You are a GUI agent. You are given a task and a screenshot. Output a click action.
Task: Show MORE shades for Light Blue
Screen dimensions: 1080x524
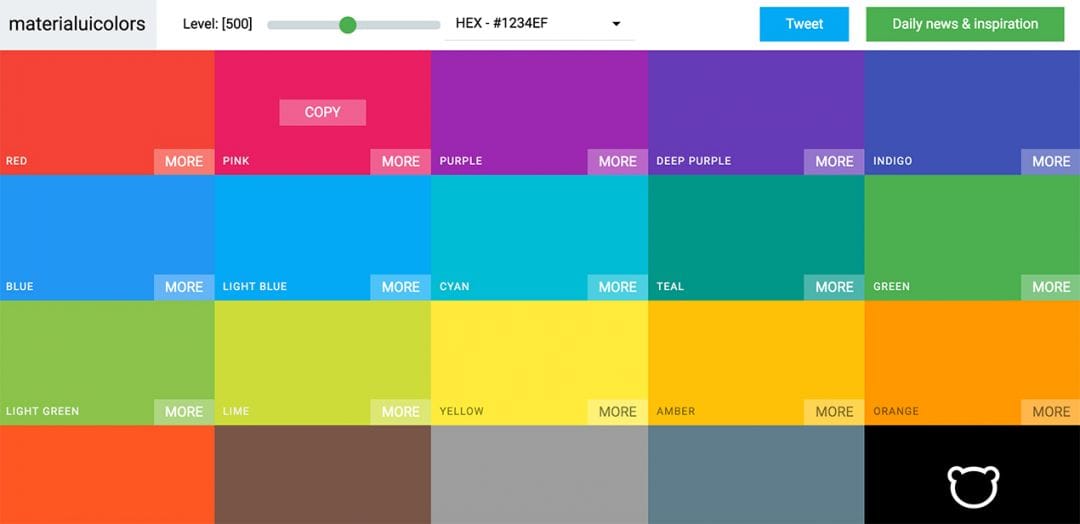[x=400, y=287]
